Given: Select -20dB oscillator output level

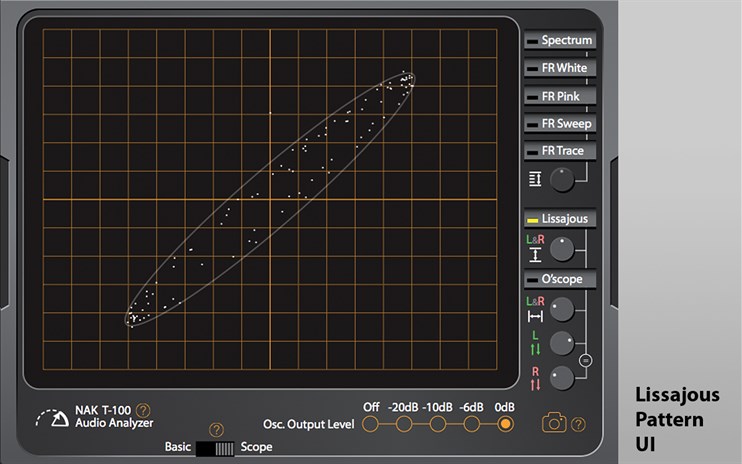Looking at the screenshot, I should coord(404,424).
